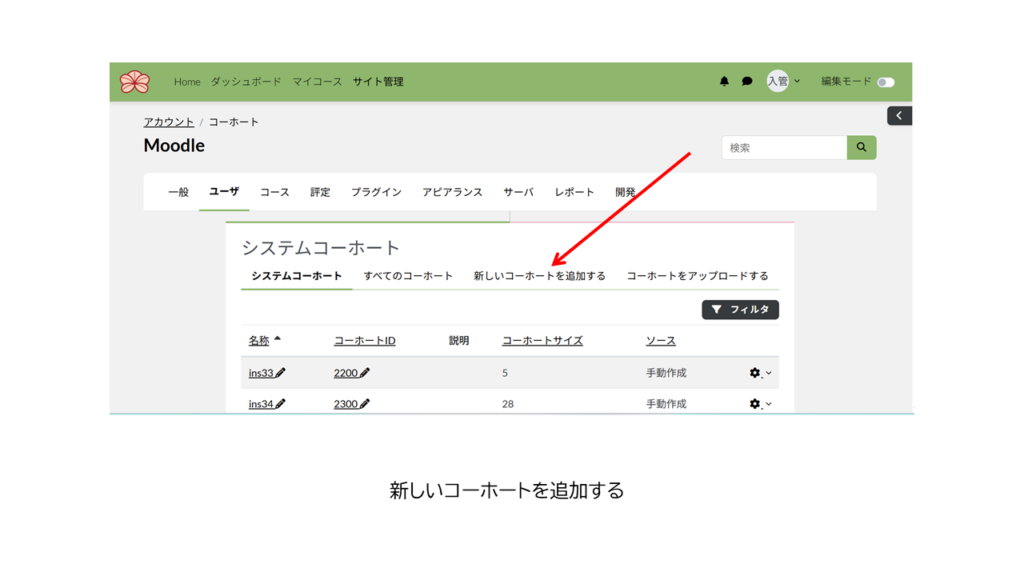Toggle the 編集モード switch
The width and height of the screenshot is (1024, 576).
885,82
